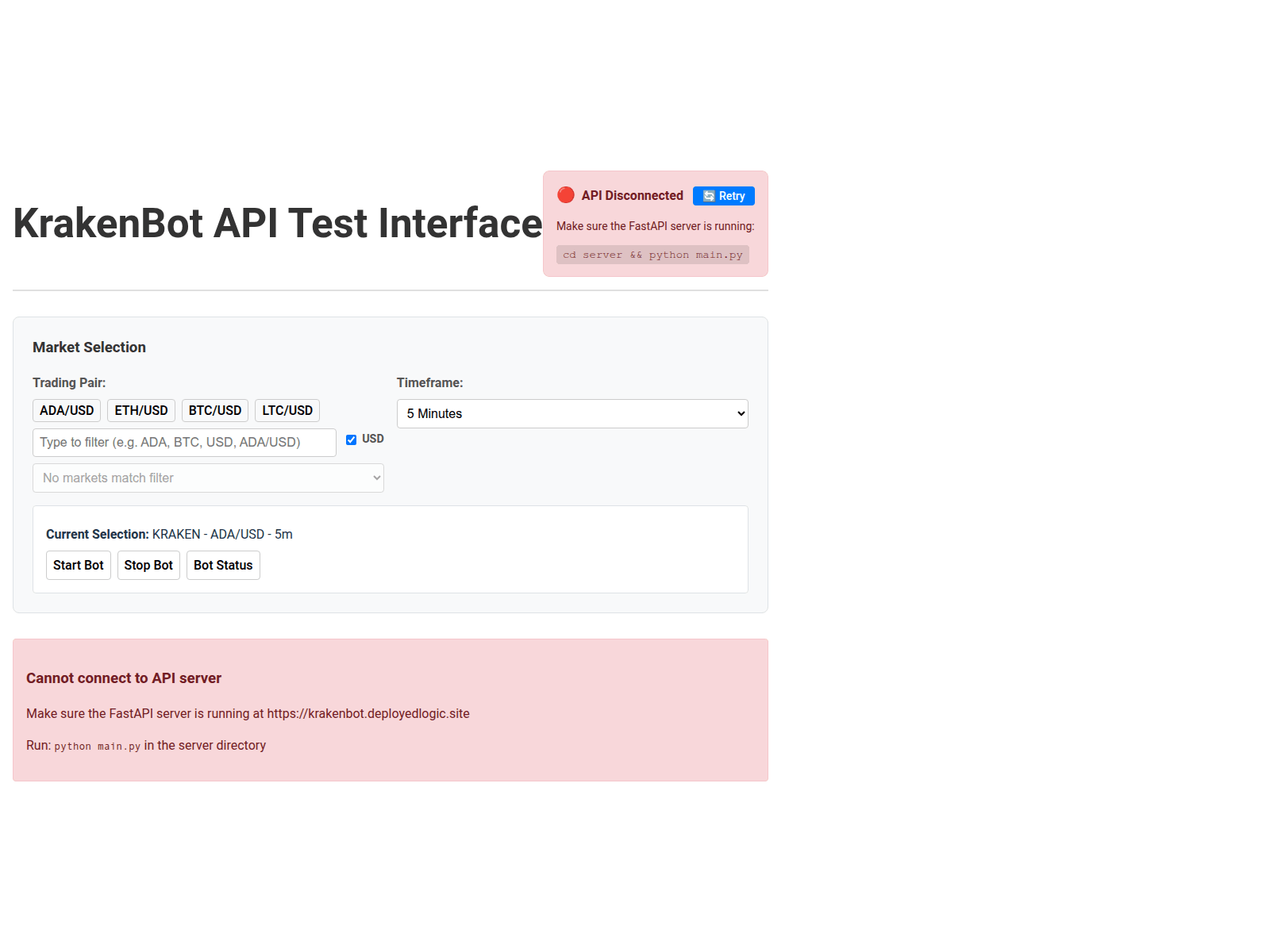The height and width of the screenshot is (952, 1270).
Task: Start the bot
Action: (79, 565)
